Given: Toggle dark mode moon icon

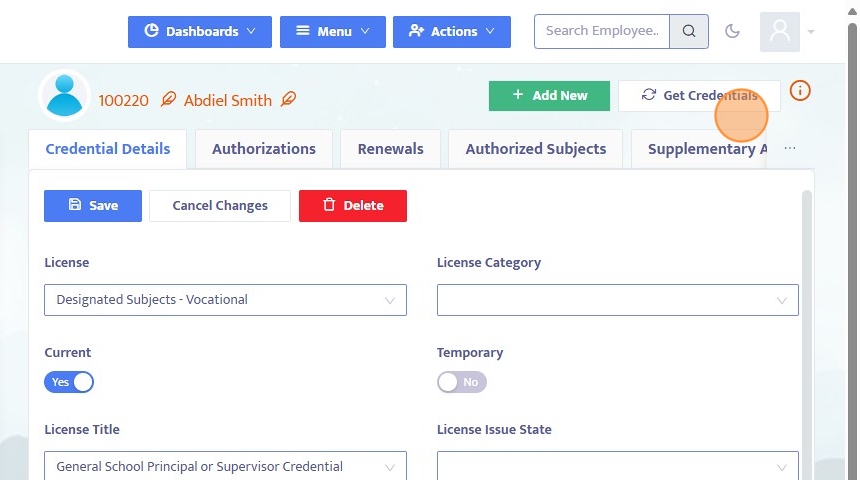Looking at the screenshot, I should point(732,31).
